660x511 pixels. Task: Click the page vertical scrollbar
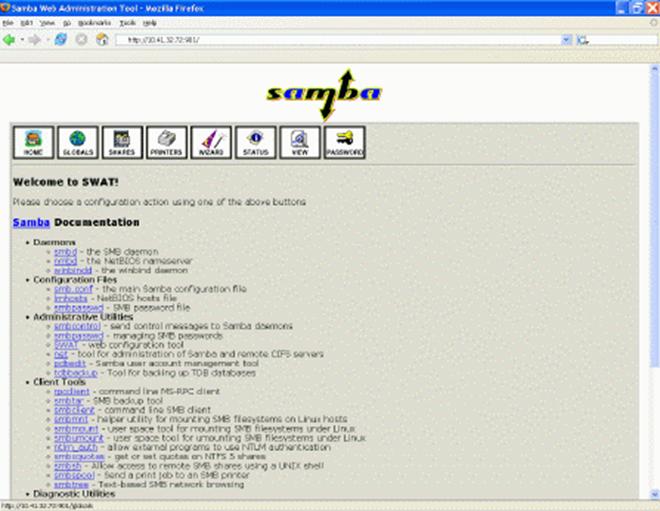pyautogui.click(x=655, y=219)
